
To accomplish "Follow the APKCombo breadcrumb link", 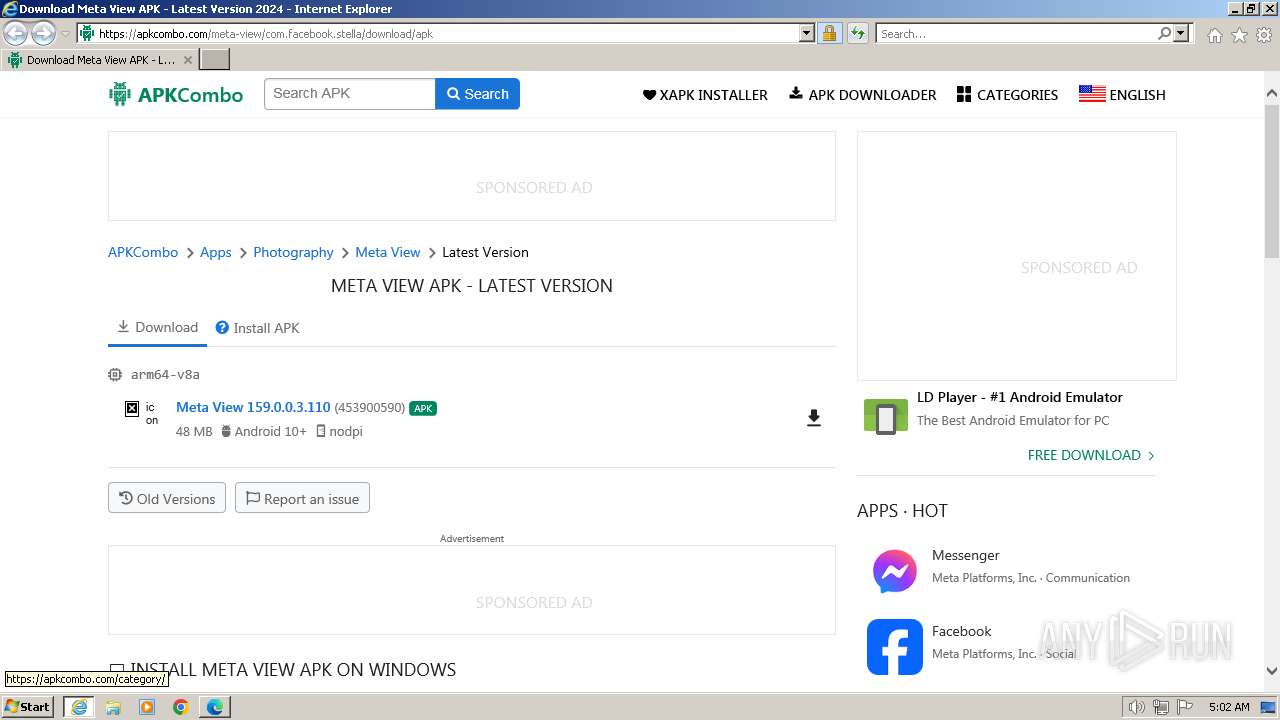I will (143, 252).
